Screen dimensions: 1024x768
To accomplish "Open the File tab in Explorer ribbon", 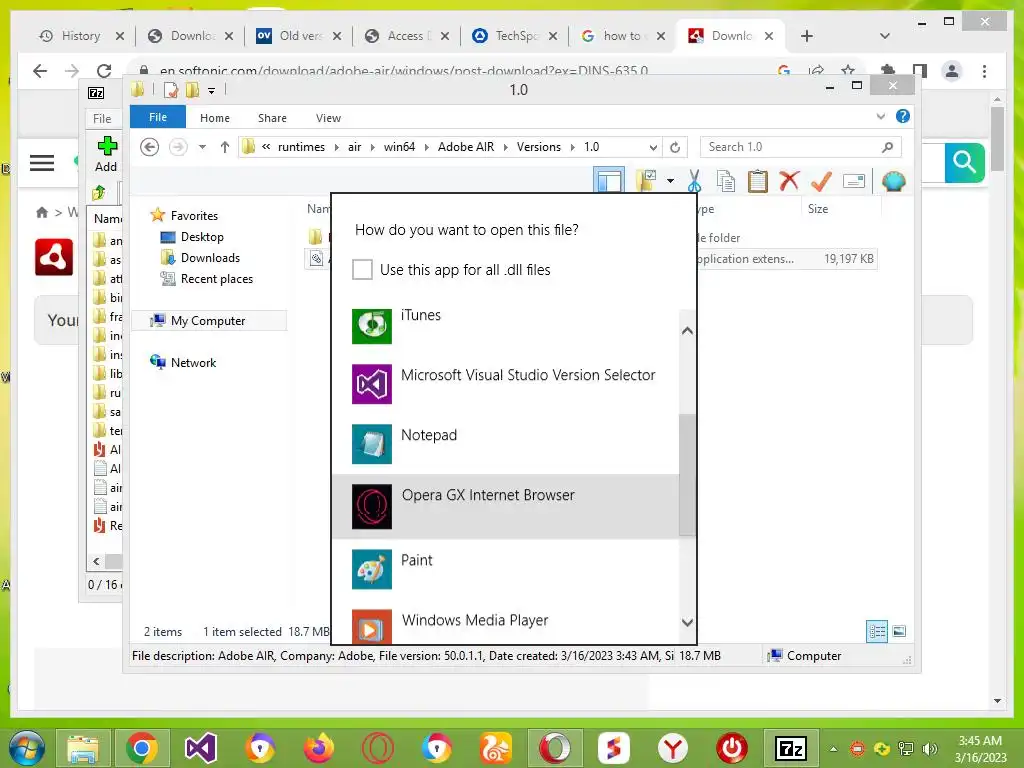I will (157, 117).
